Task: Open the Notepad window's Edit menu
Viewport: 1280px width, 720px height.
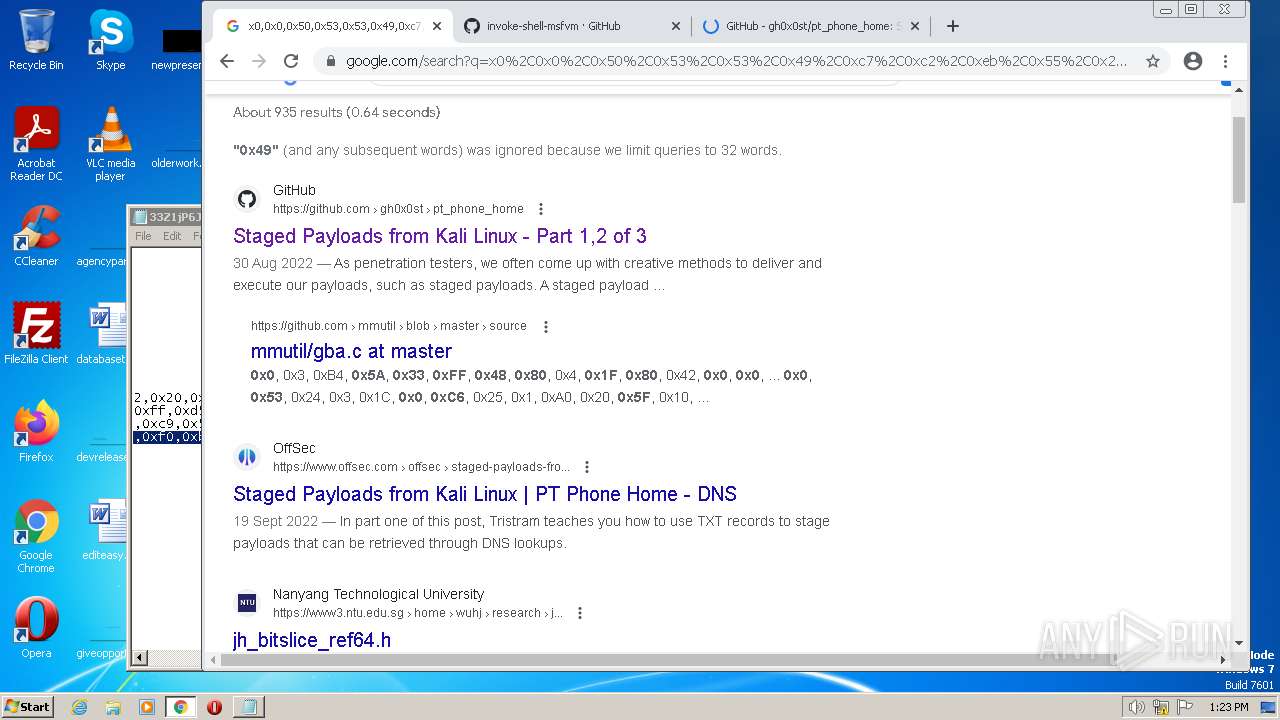Action: (x=172, y=236)
